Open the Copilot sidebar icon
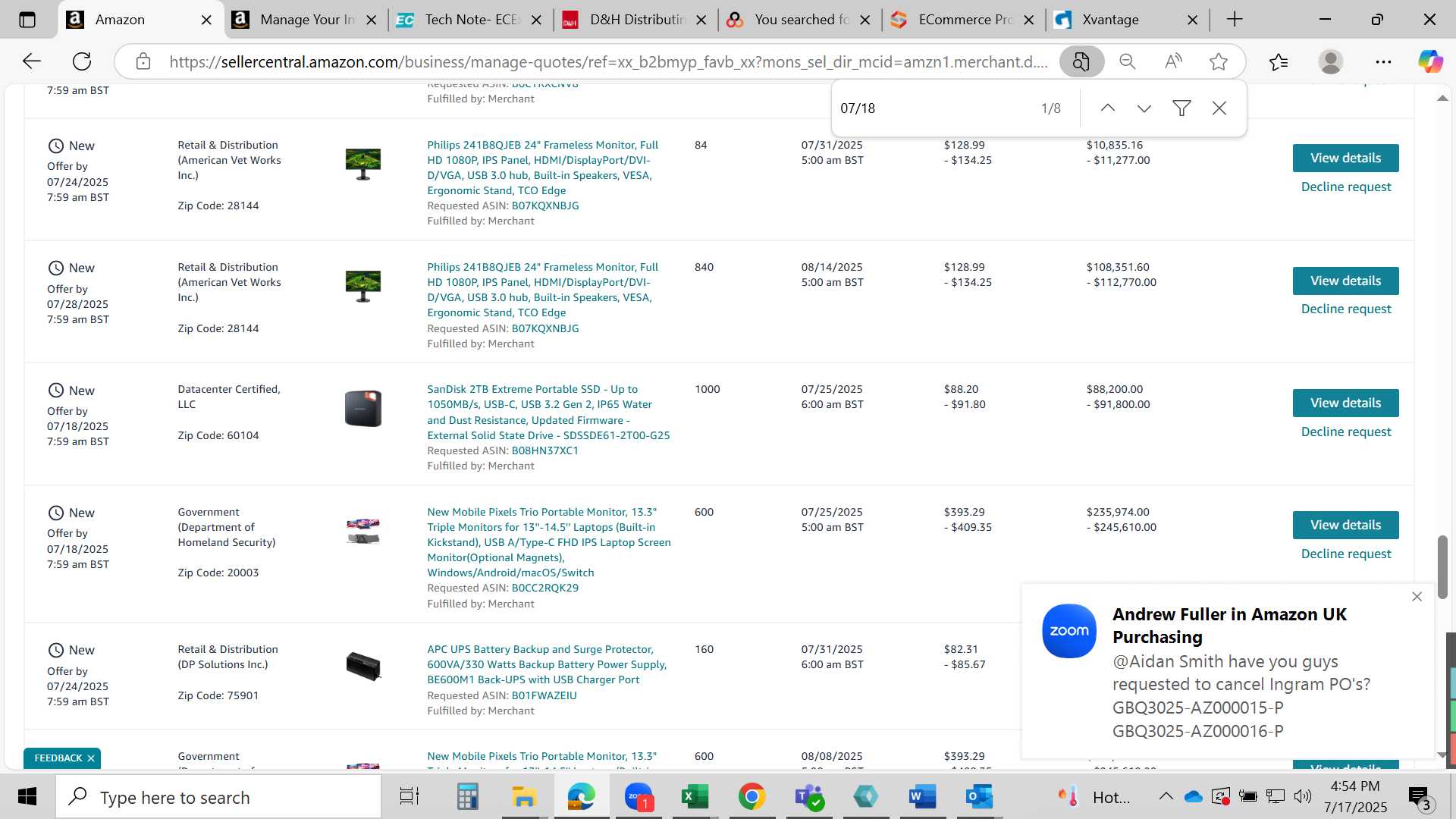This screenshot has width=1456, height=819. [1430, 61]
